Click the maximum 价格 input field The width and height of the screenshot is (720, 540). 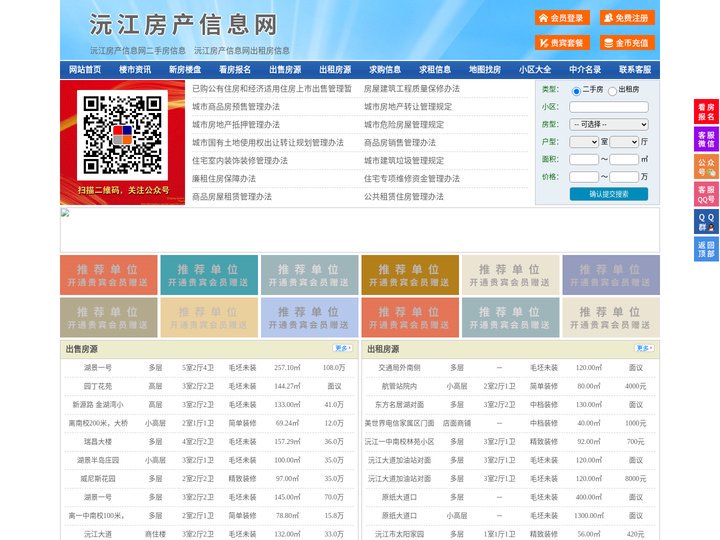coord(624,177)
